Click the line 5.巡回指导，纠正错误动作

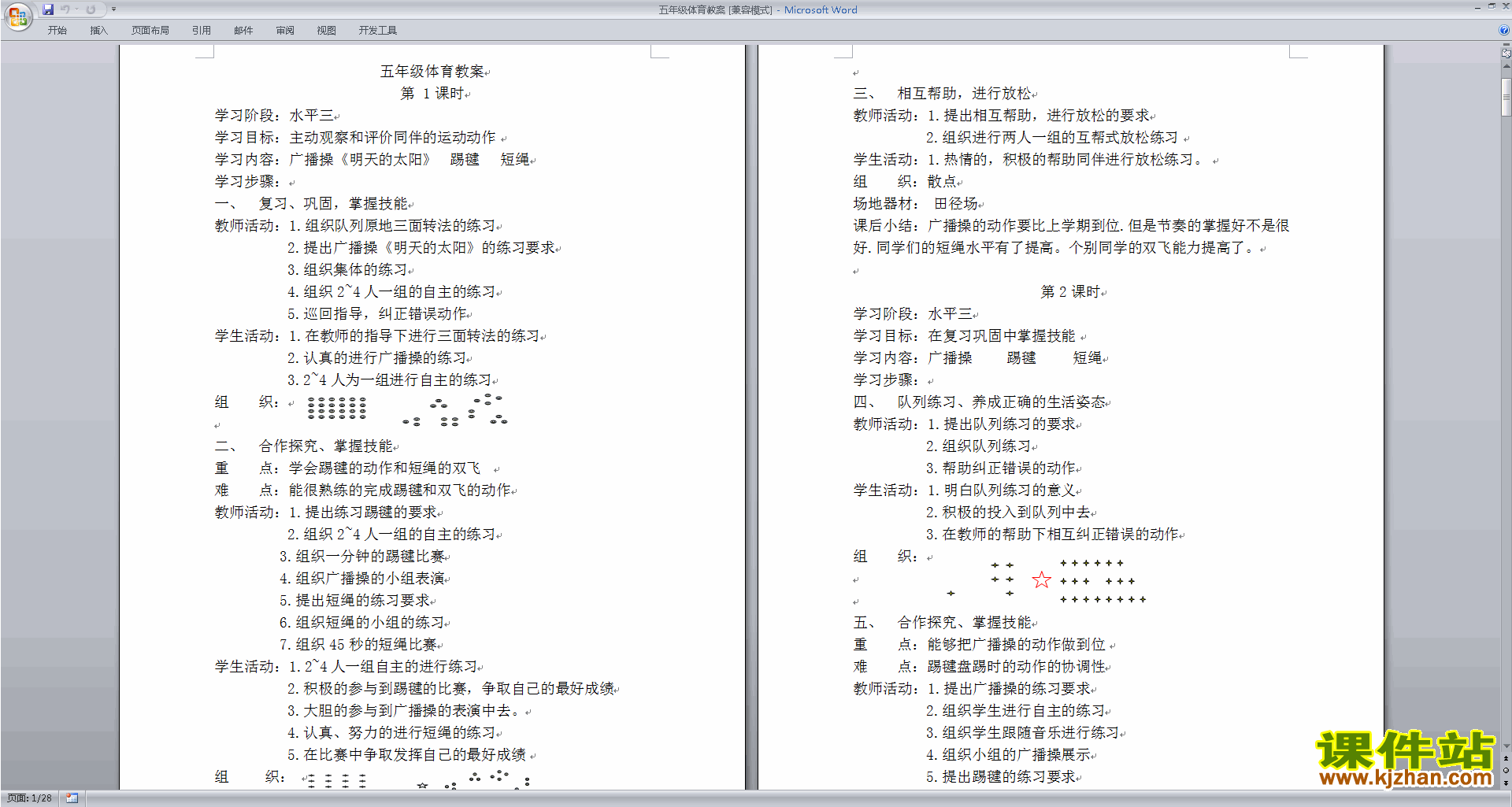(x=378, y=314)
